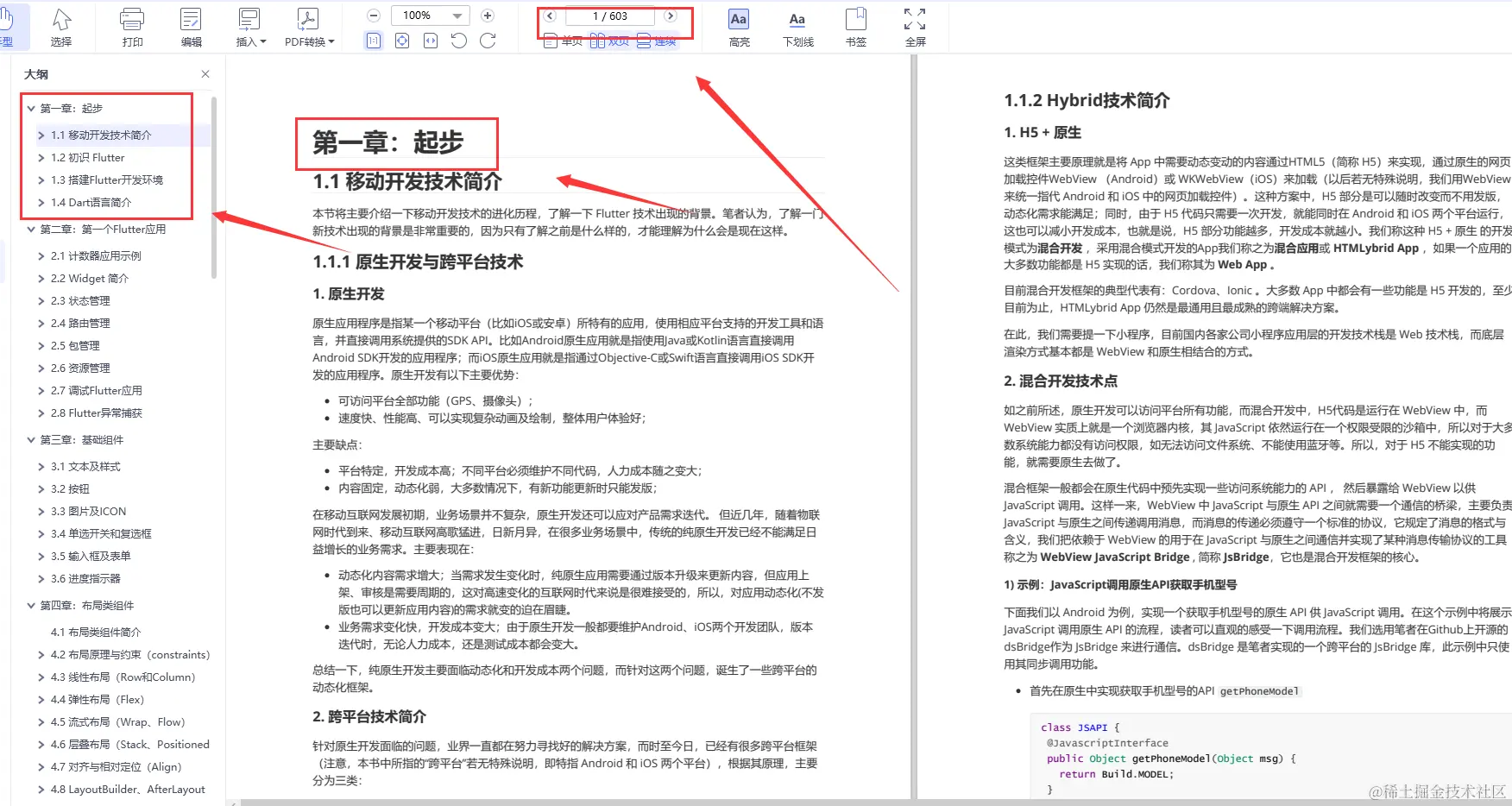Open the PDF转换 conversion dropdown
Screen dimensions: 1512x806
click(307, 26)
